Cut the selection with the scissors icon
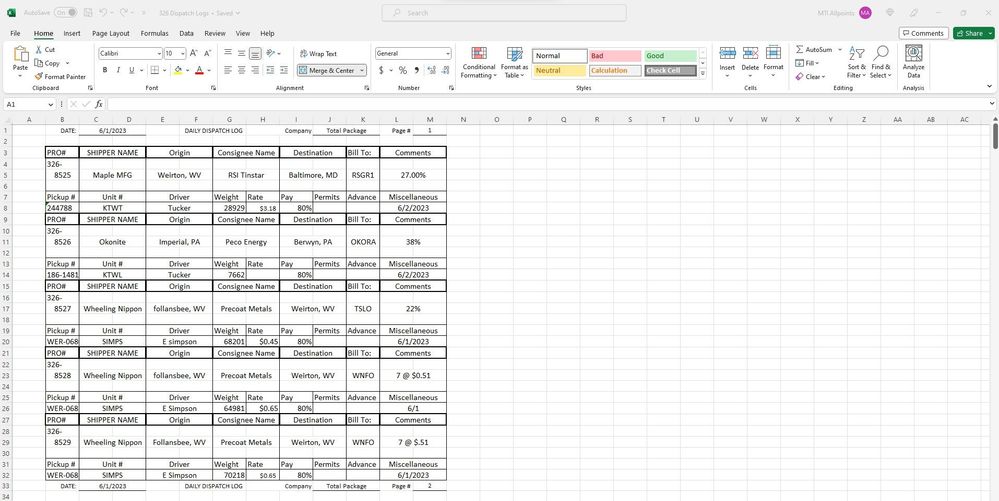 click(39, 50)
